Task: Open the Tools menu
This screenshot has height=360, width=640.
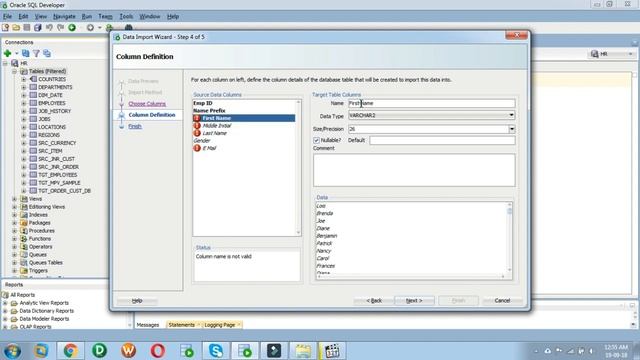Action: (126, 16)
